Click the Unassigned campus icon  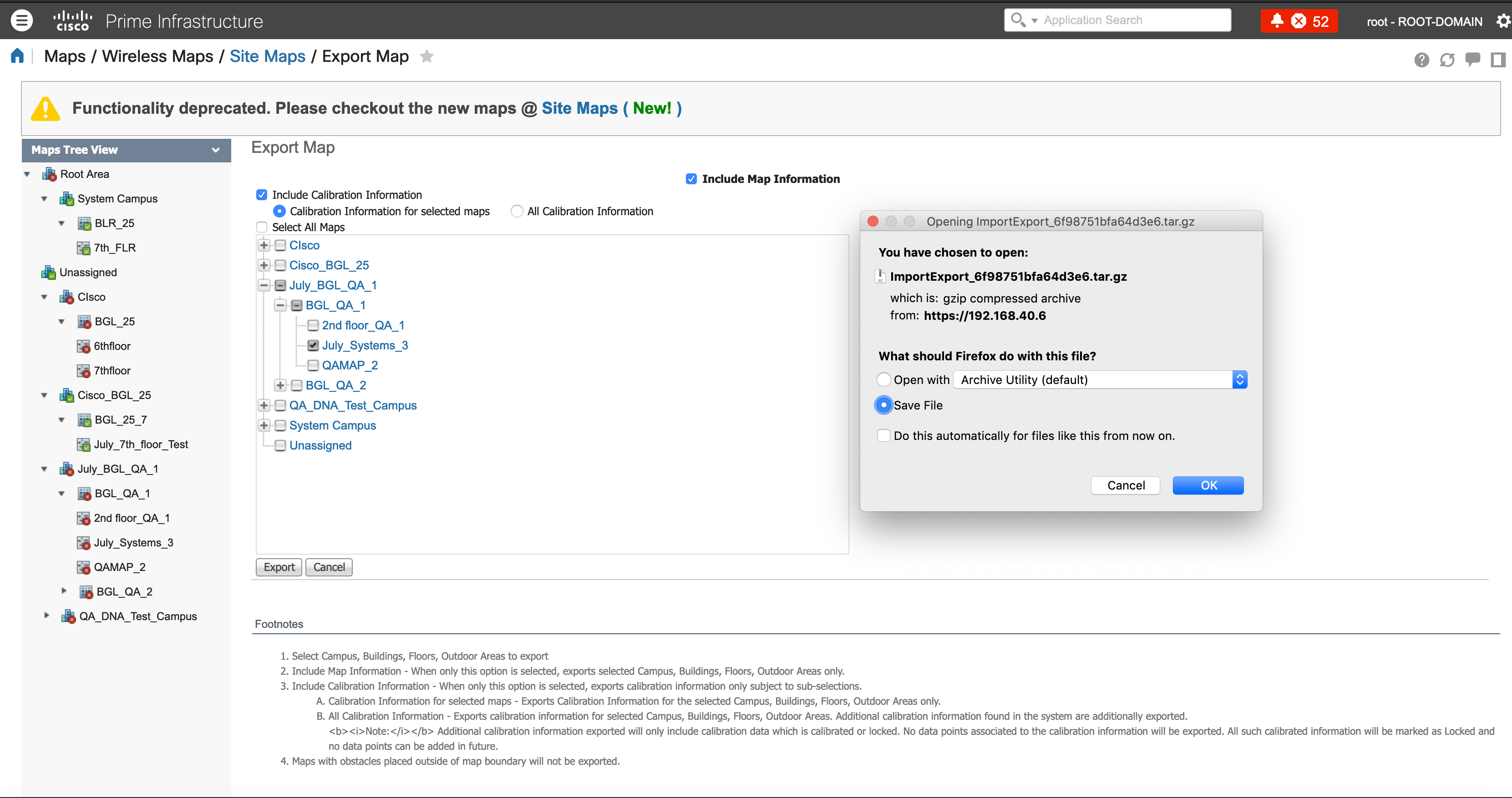click(x=48, y=272)
